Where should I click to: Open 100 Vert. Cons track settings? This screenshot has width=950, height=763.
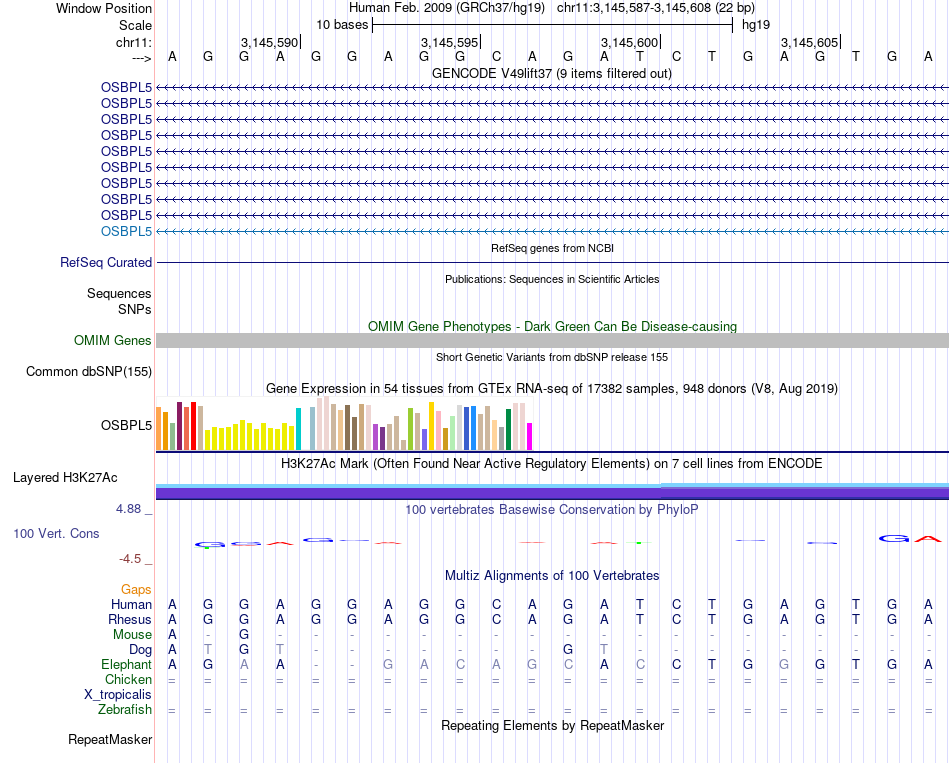pos(56,533)
